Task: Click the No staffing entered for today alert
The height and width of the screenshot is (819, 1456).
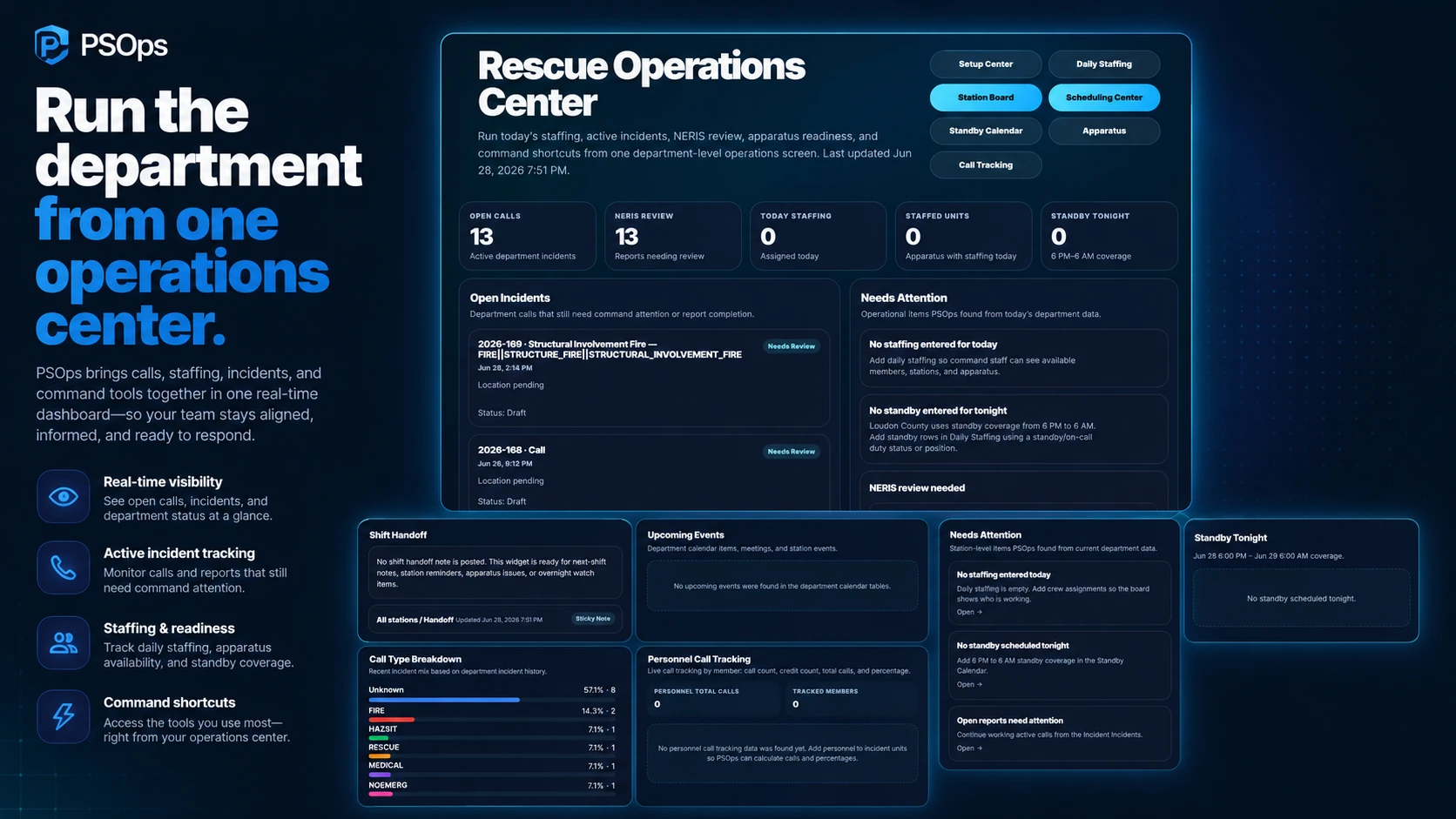Action: (1014, 358)
